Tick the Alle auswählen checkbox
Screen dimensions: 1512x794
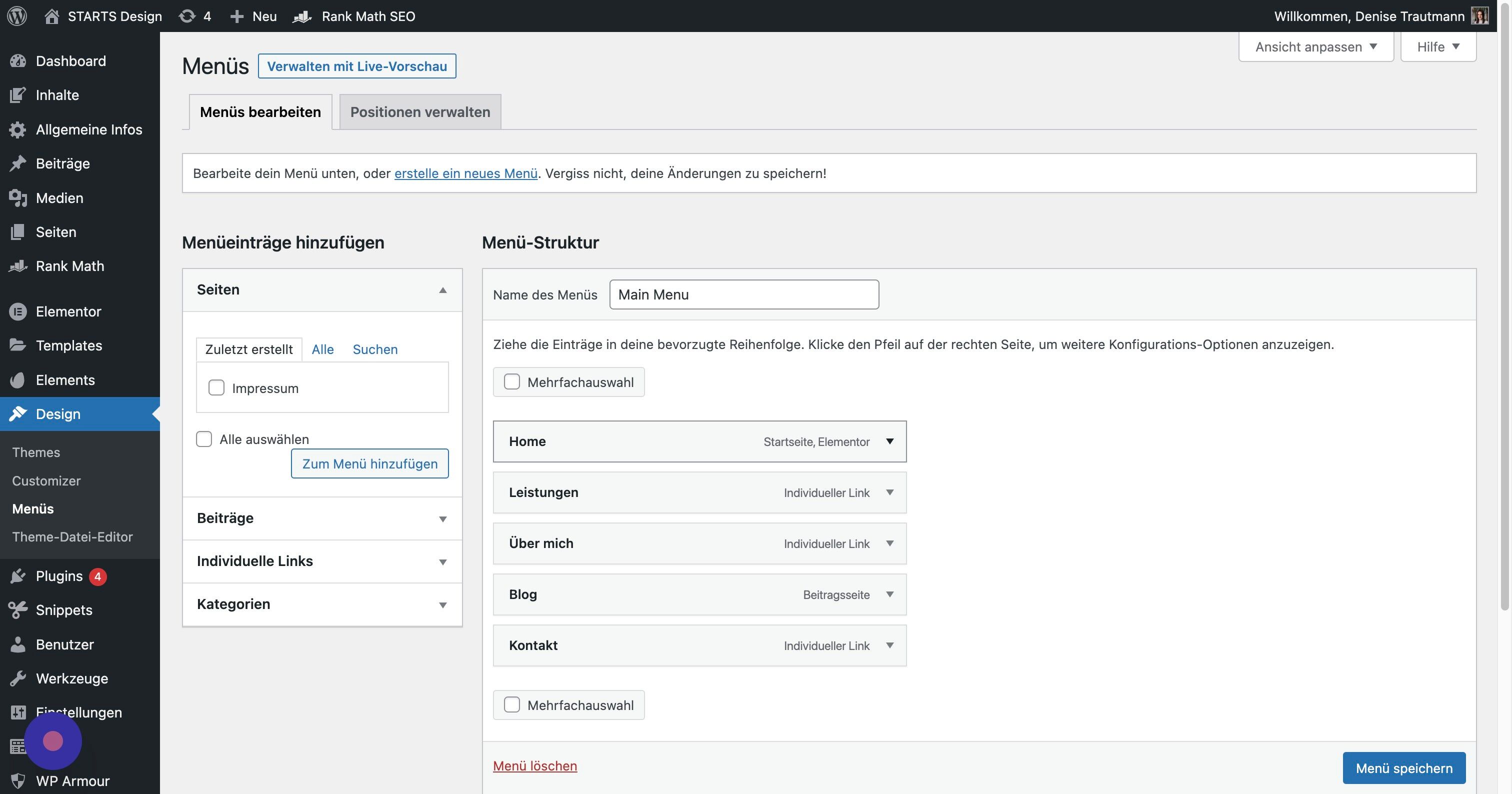tap(203, 439)
